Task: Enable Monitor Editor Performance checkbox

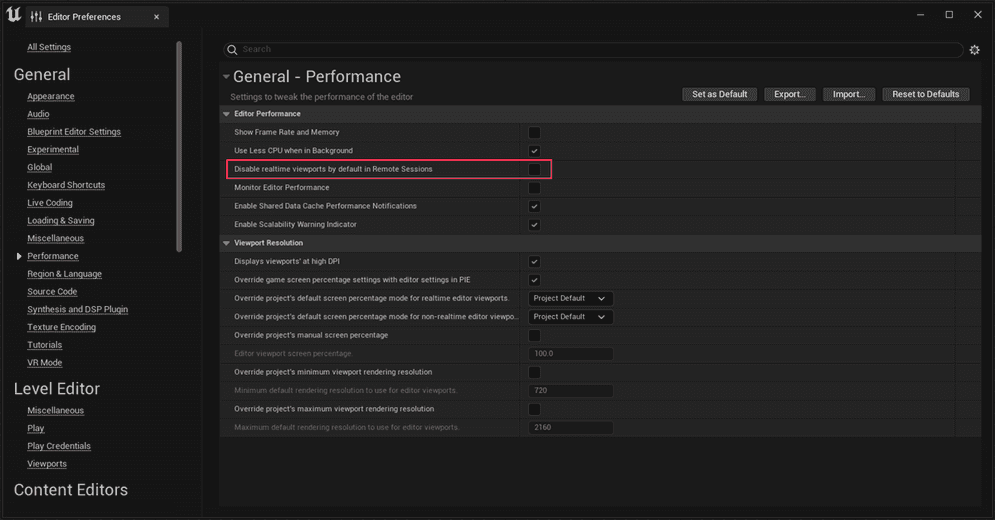Action: (x=534, y=188)
